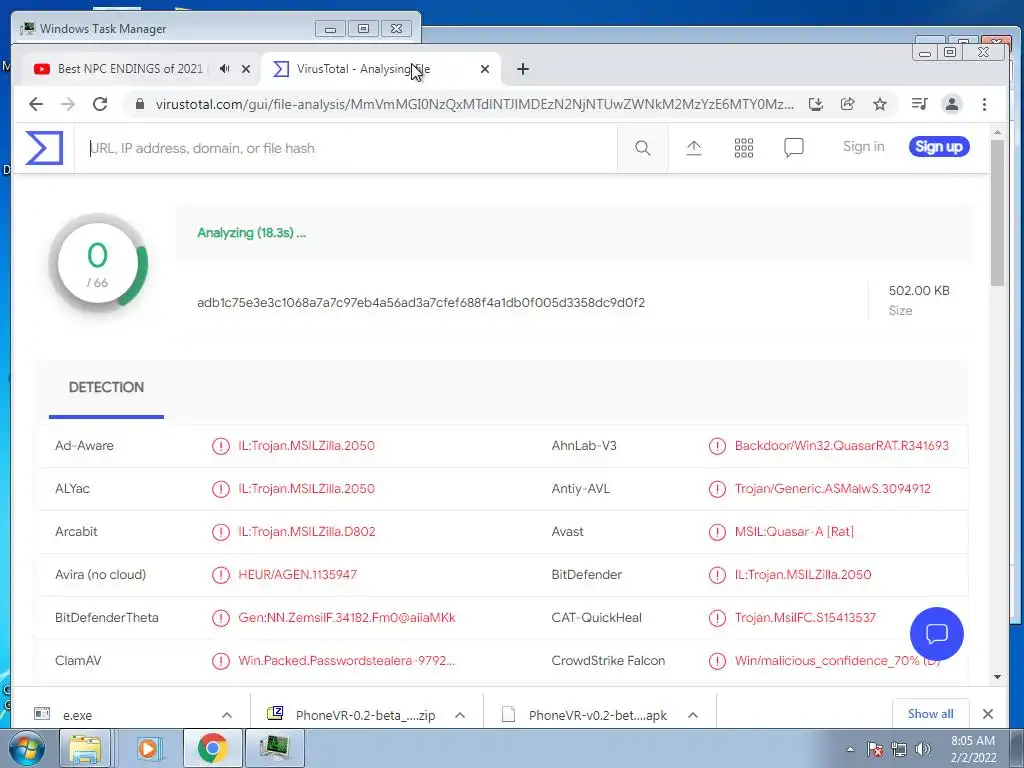Screen dimensions: 1024x768
Task: Open a new browser tab
Action: (522, 69)
